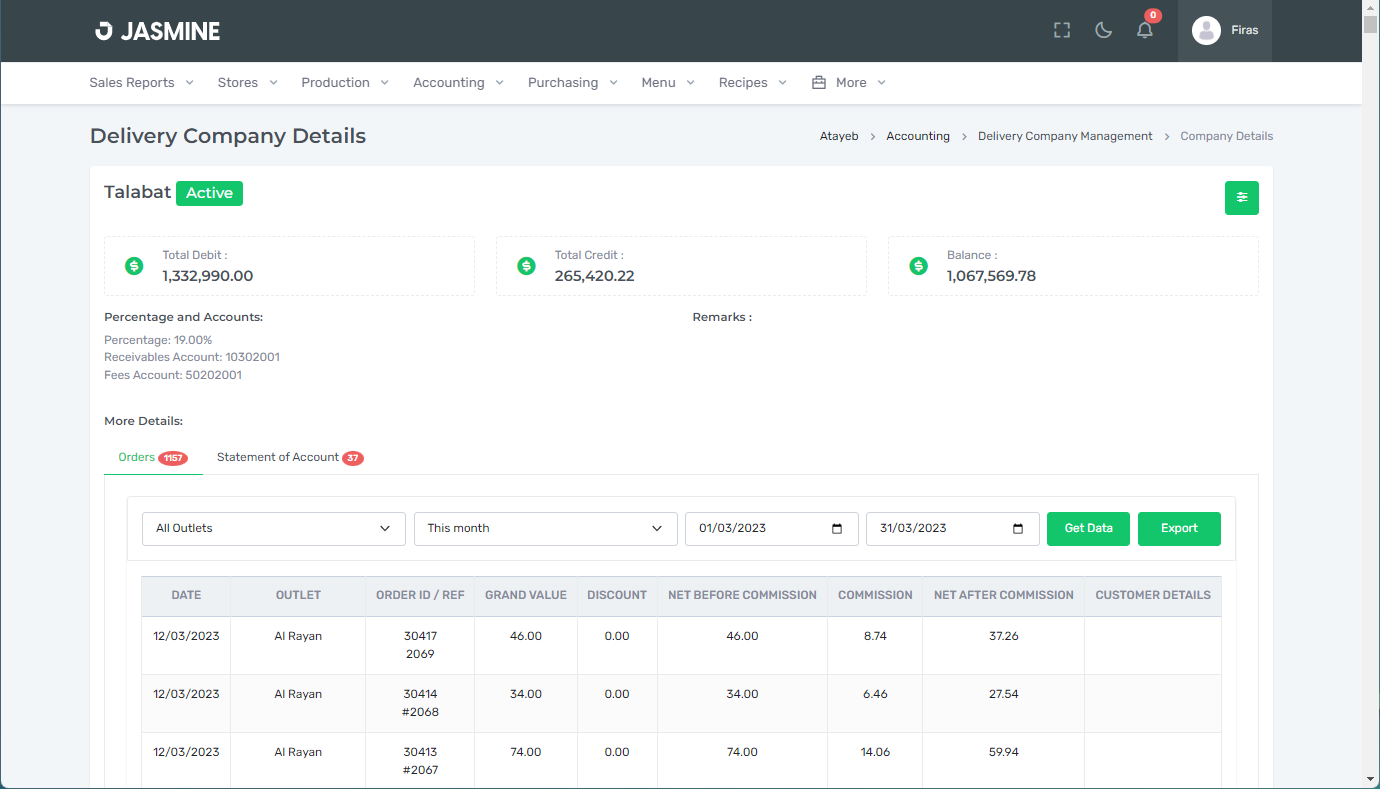This screenshot has width=1380, height=789.
Task: Switch to Statement of Account tab
Action: click(288, 458)
